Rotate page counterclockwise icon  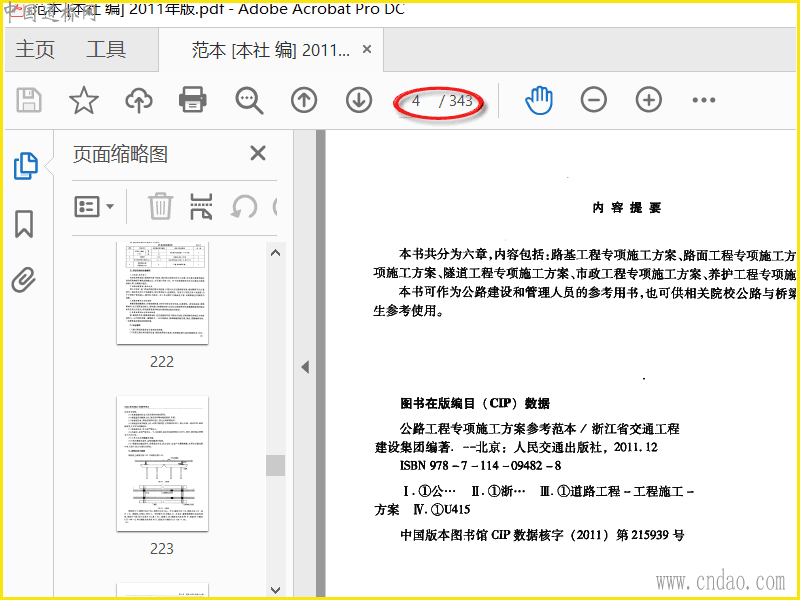(244, 207)
